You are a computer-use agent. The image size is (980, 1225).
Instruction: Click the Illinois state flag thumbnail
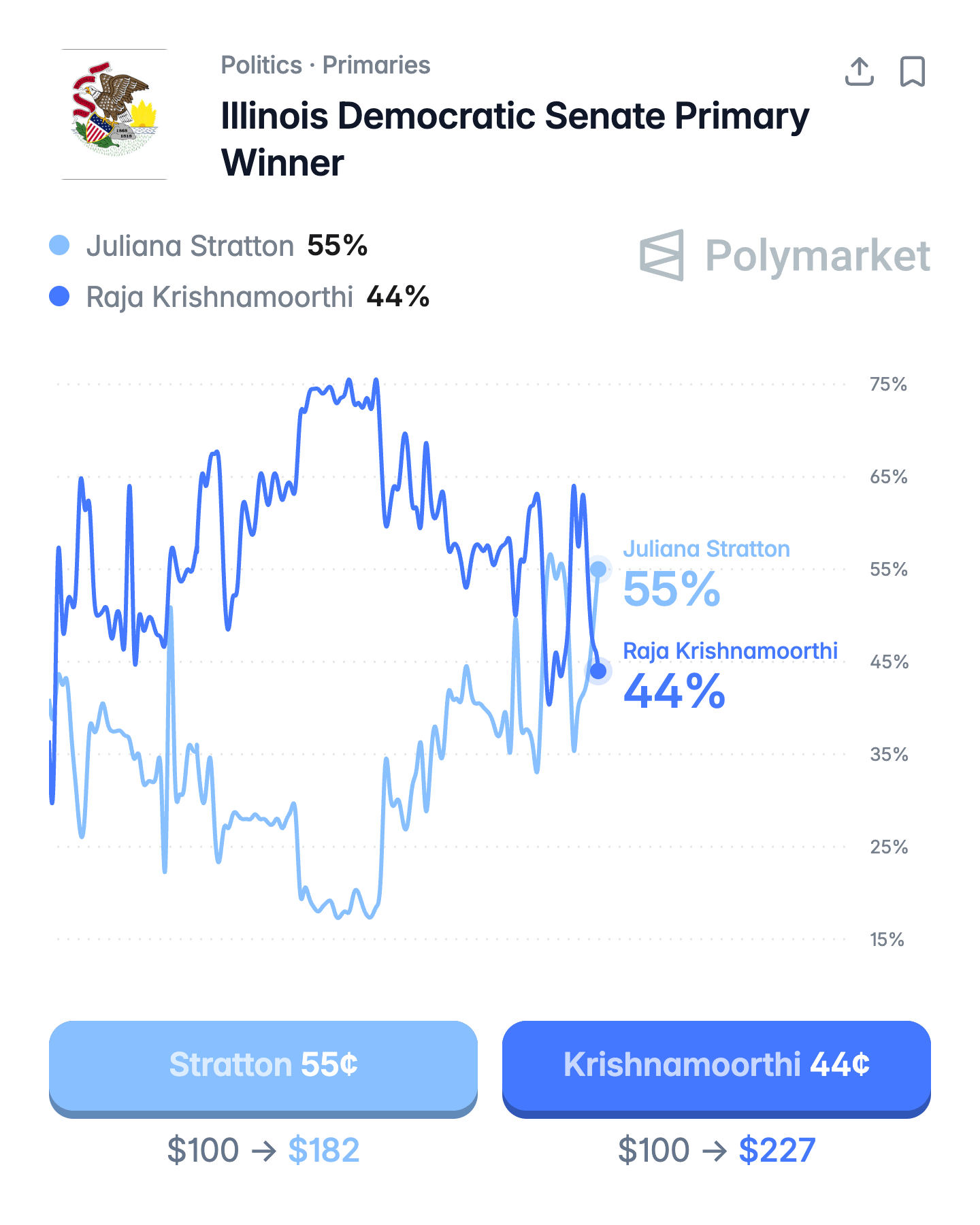114,114
